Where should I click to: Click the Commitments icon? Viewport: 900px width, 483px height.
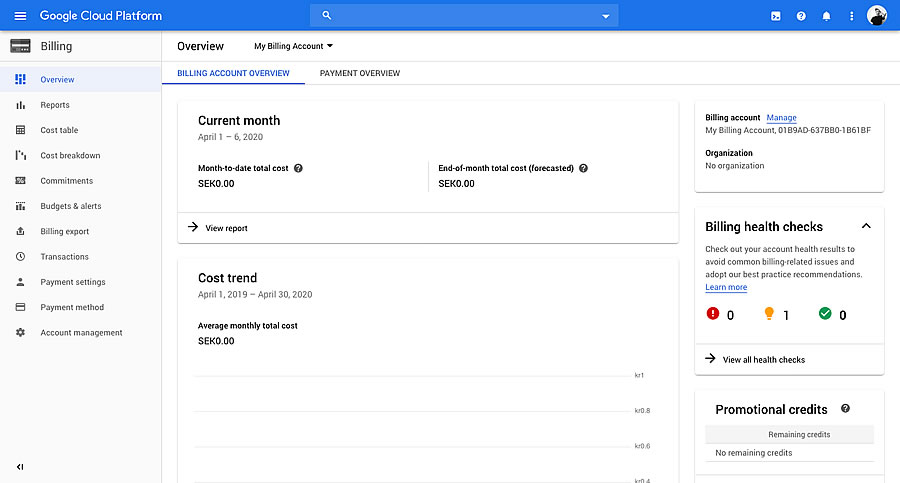pyautogui.click(x=20, y=180)
